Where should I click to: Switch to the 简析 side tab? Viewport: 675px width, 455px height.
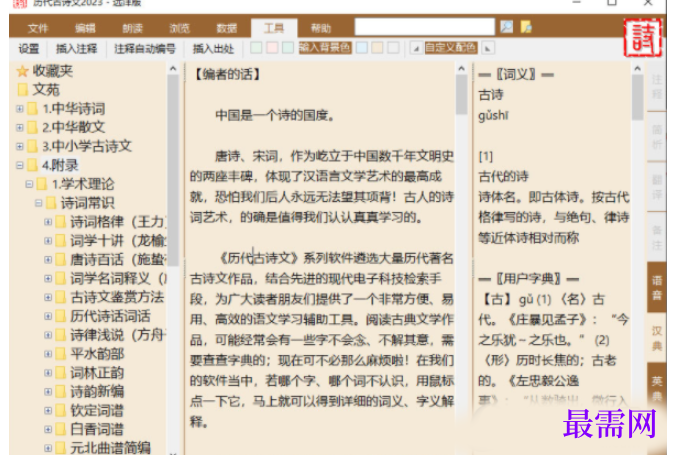[657, 136]
